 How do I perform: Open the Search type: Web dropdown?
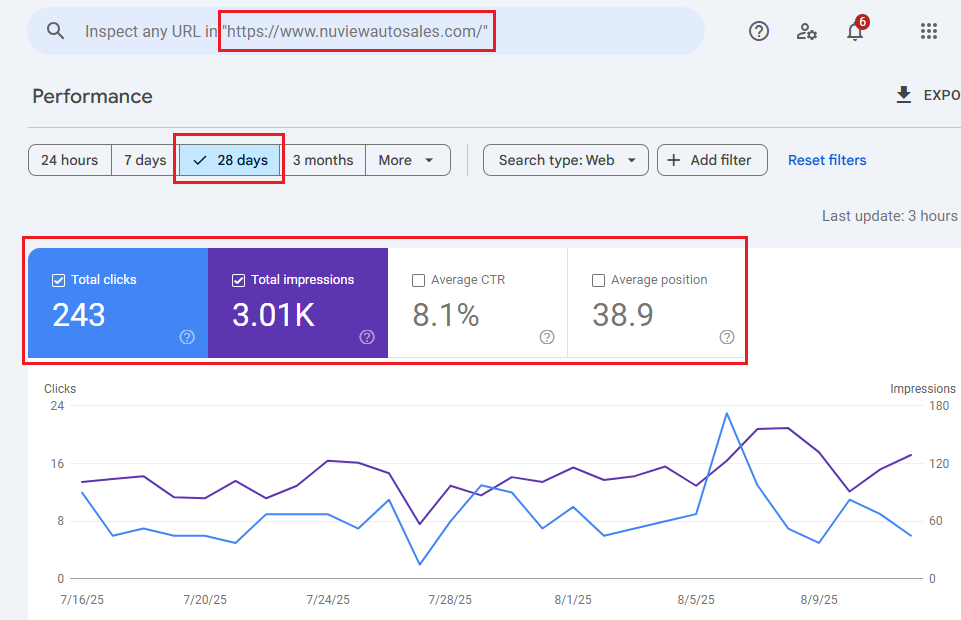566,160
